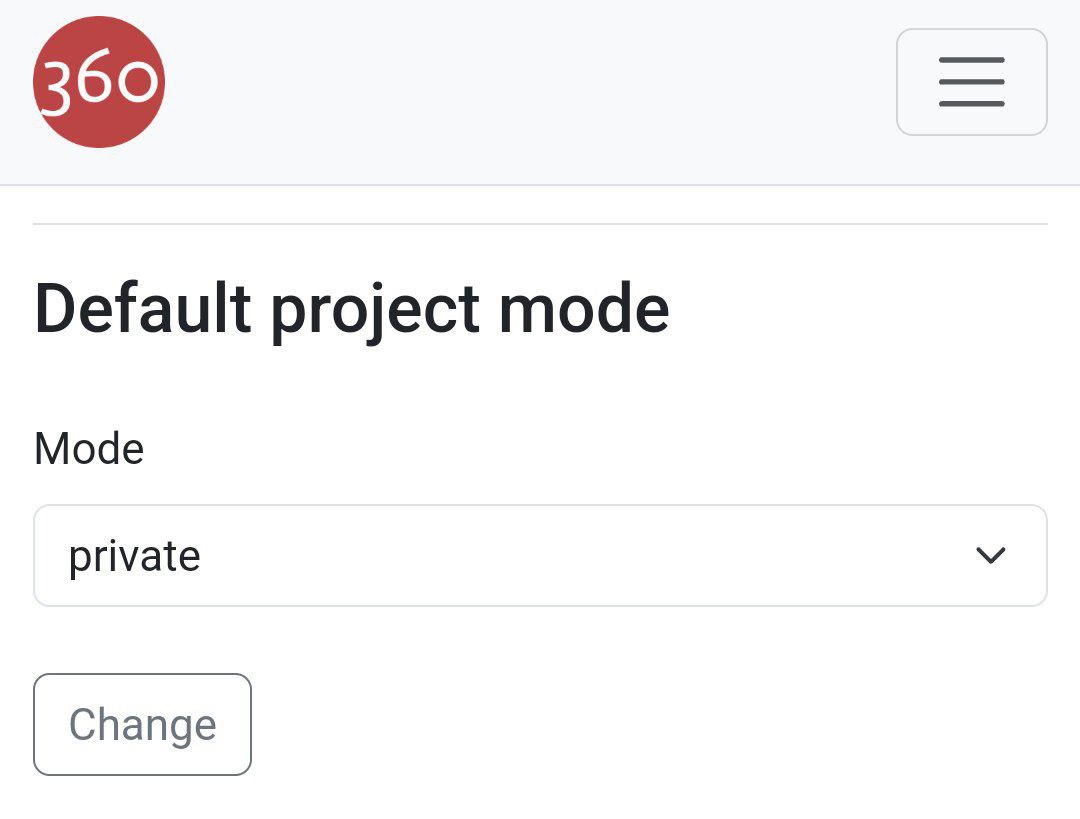Screen dimensions: 1080x819
Task: Open the hamburger navigation menu
Action: pyautogui.click(x=971, y=82)
